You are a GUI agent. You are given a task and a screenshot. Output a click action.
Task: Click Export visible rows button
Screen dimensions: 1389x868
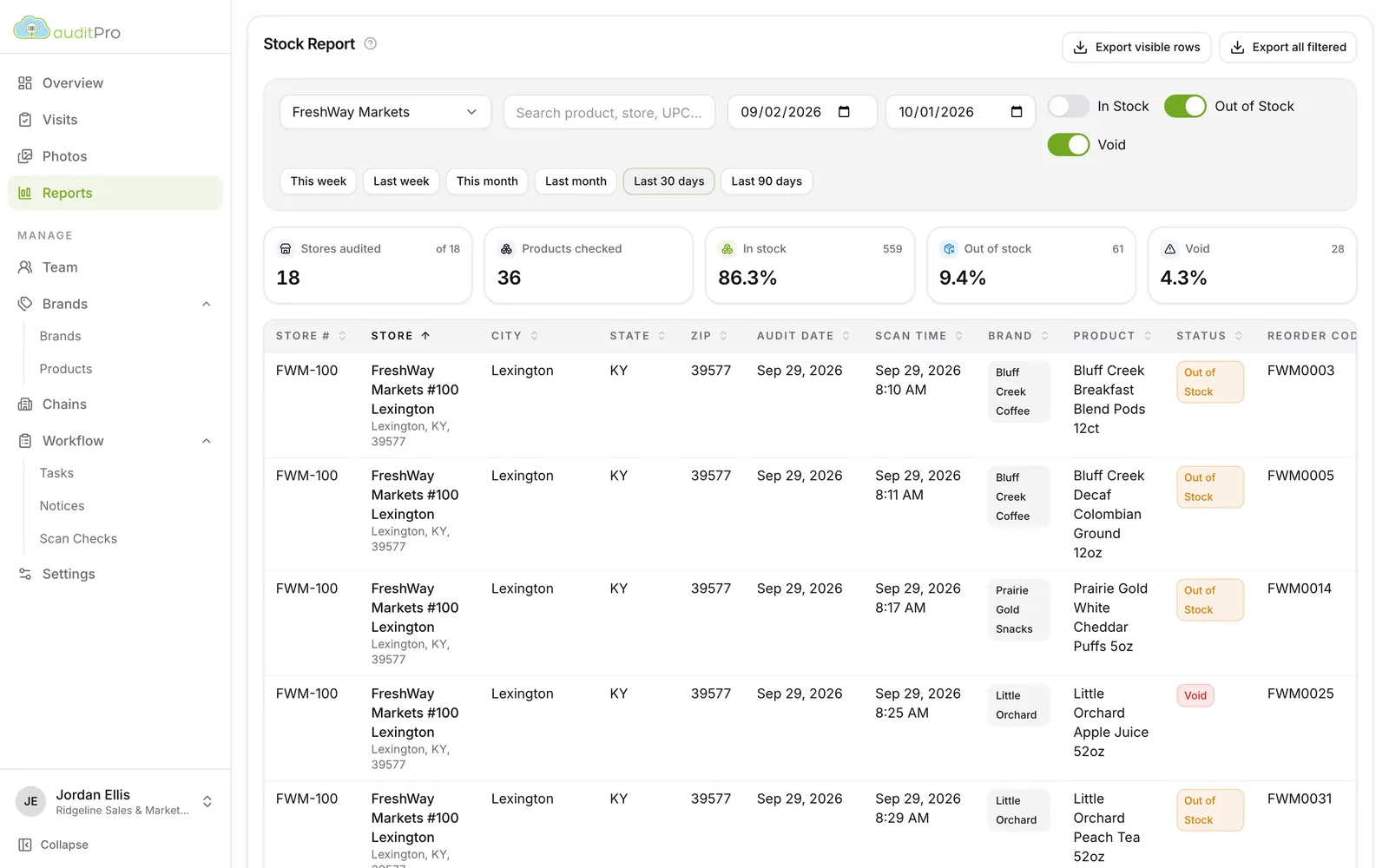[x=1136, y=47]
